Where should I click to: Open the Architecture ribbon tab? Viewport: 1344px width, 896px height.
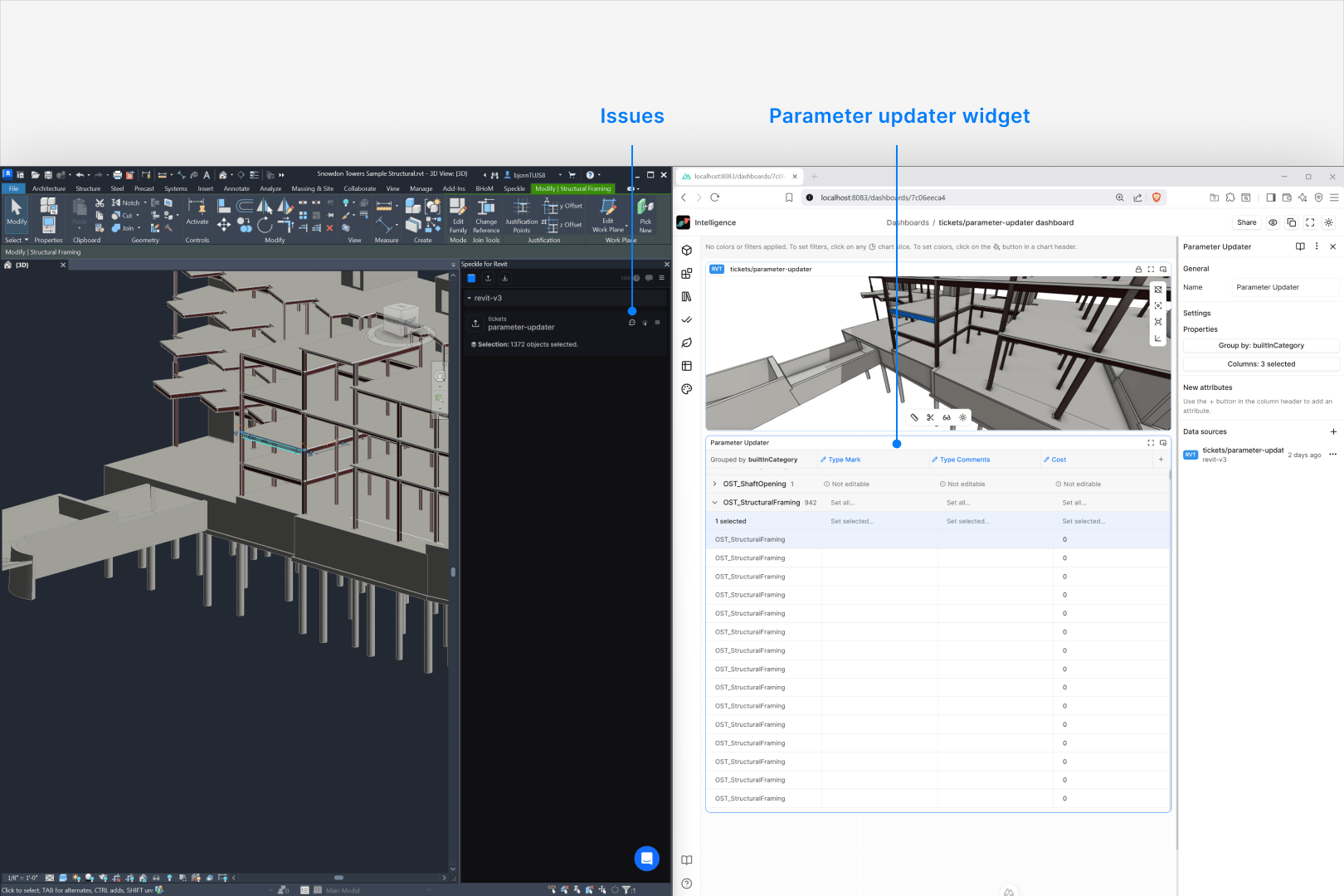tap(49, 188)
